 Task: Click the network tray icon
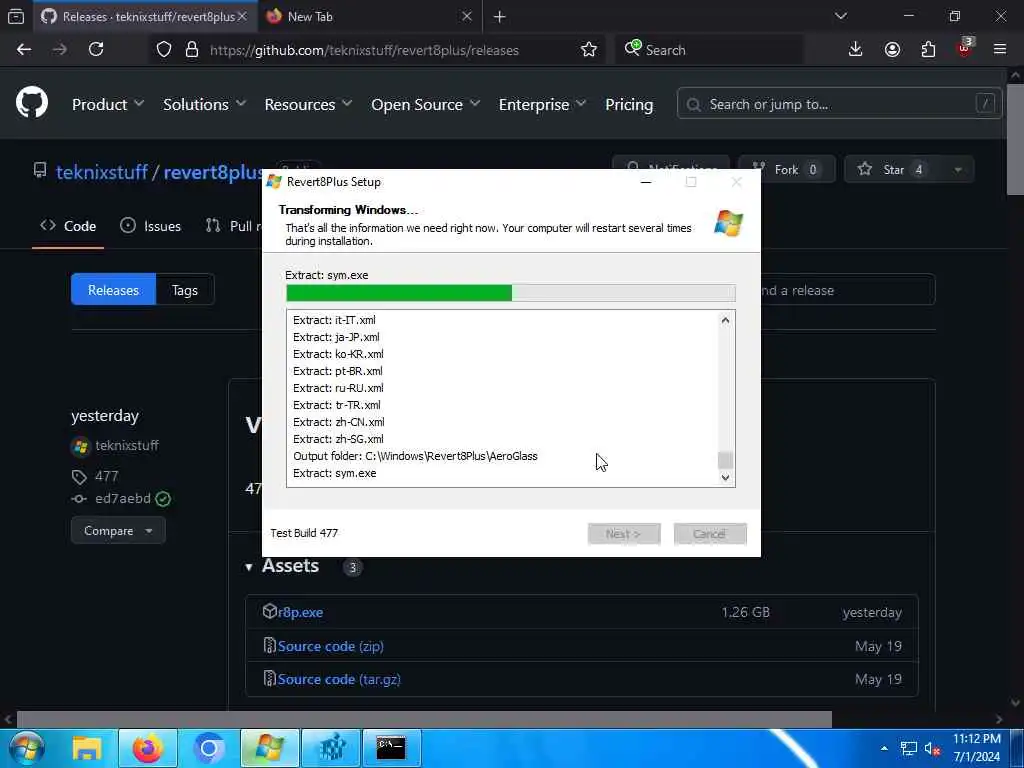tap(908, 748)
